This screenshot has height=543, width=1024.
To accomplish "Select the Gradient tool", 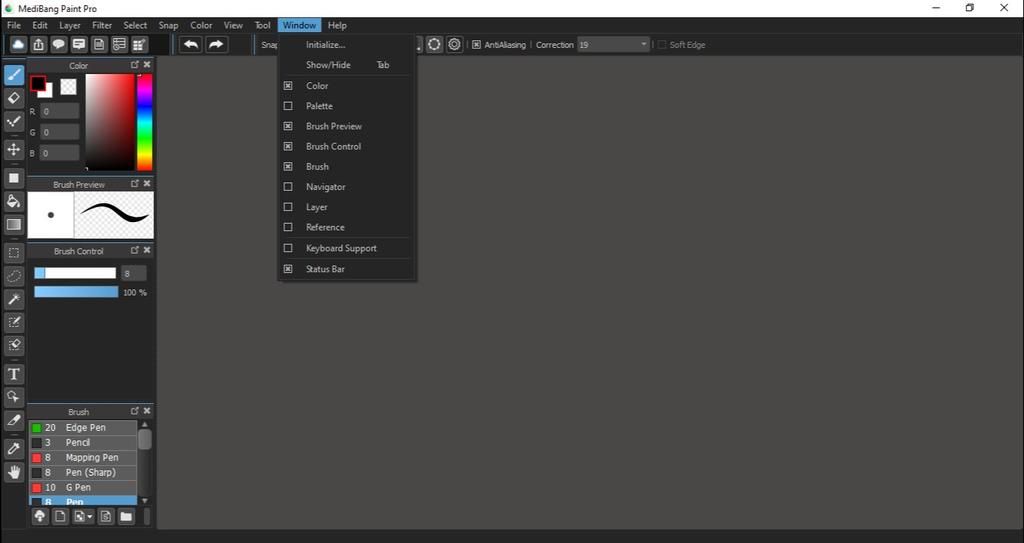I will point(14,225).
